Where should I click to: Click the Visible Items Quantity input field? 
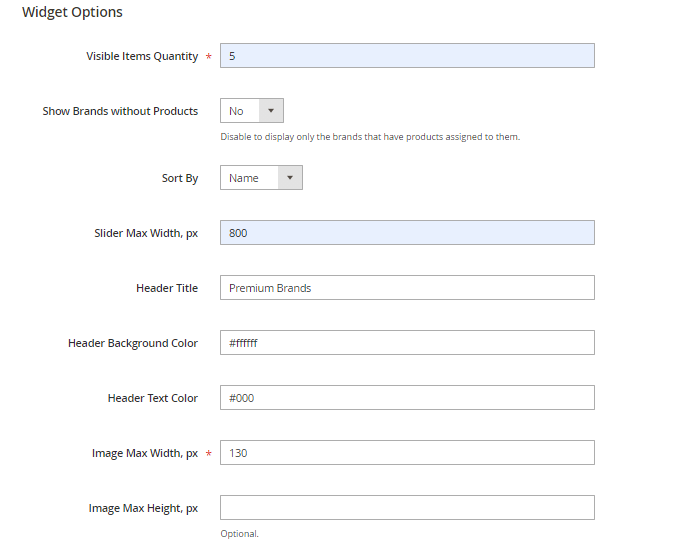[407, 56]
